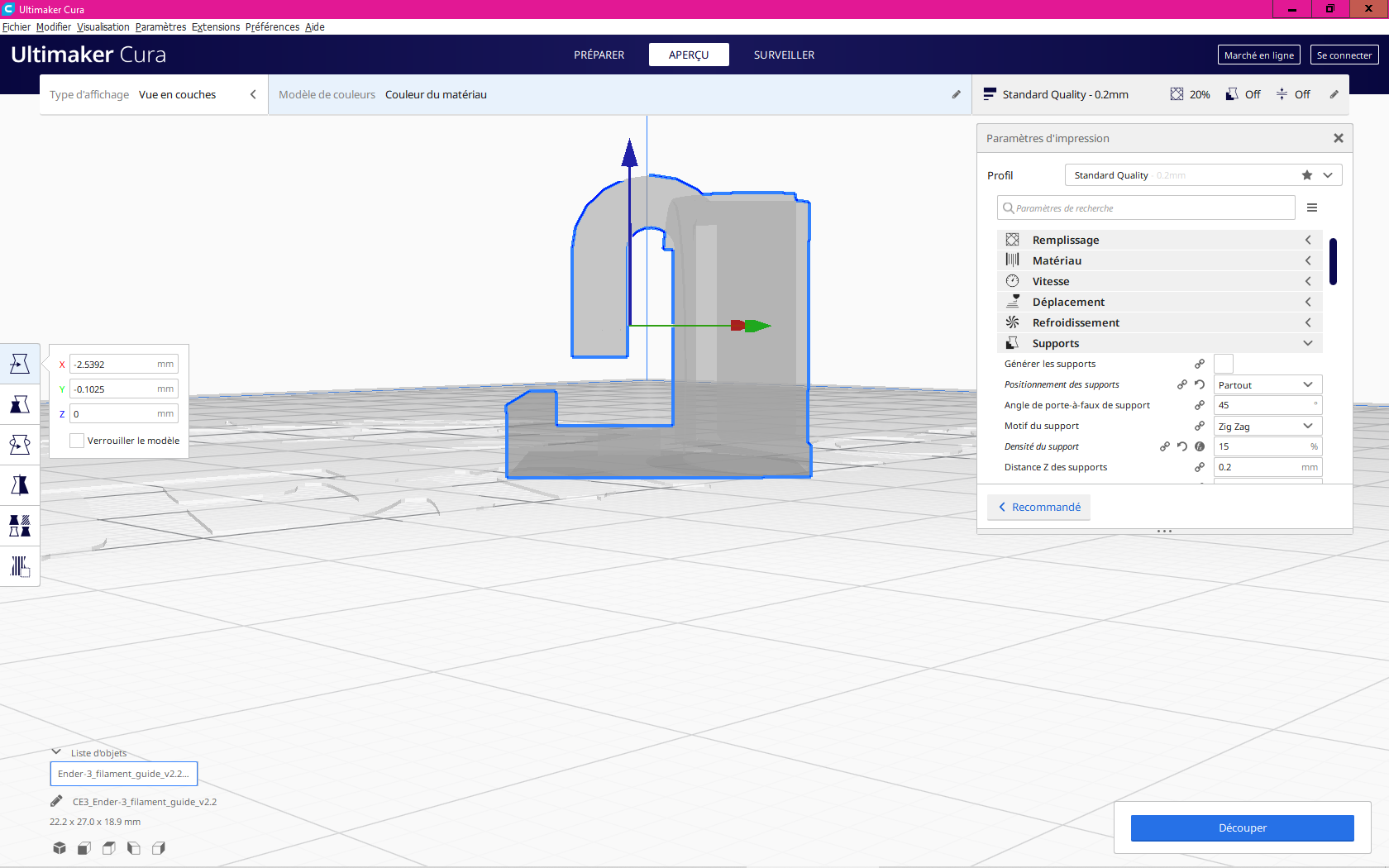Expand the Matériau settings category
Image resolution: width=1389 pixels, height=868 pixels.
tap(1159, 260)
